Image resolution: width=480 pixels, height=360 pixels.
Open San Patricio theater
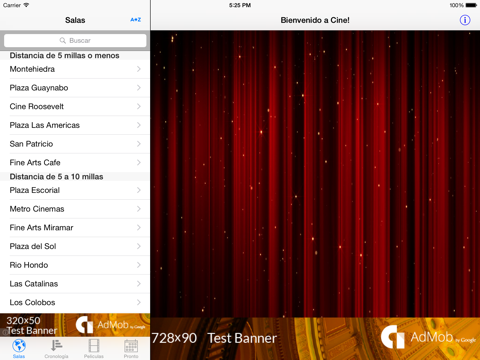coord(75,144)
